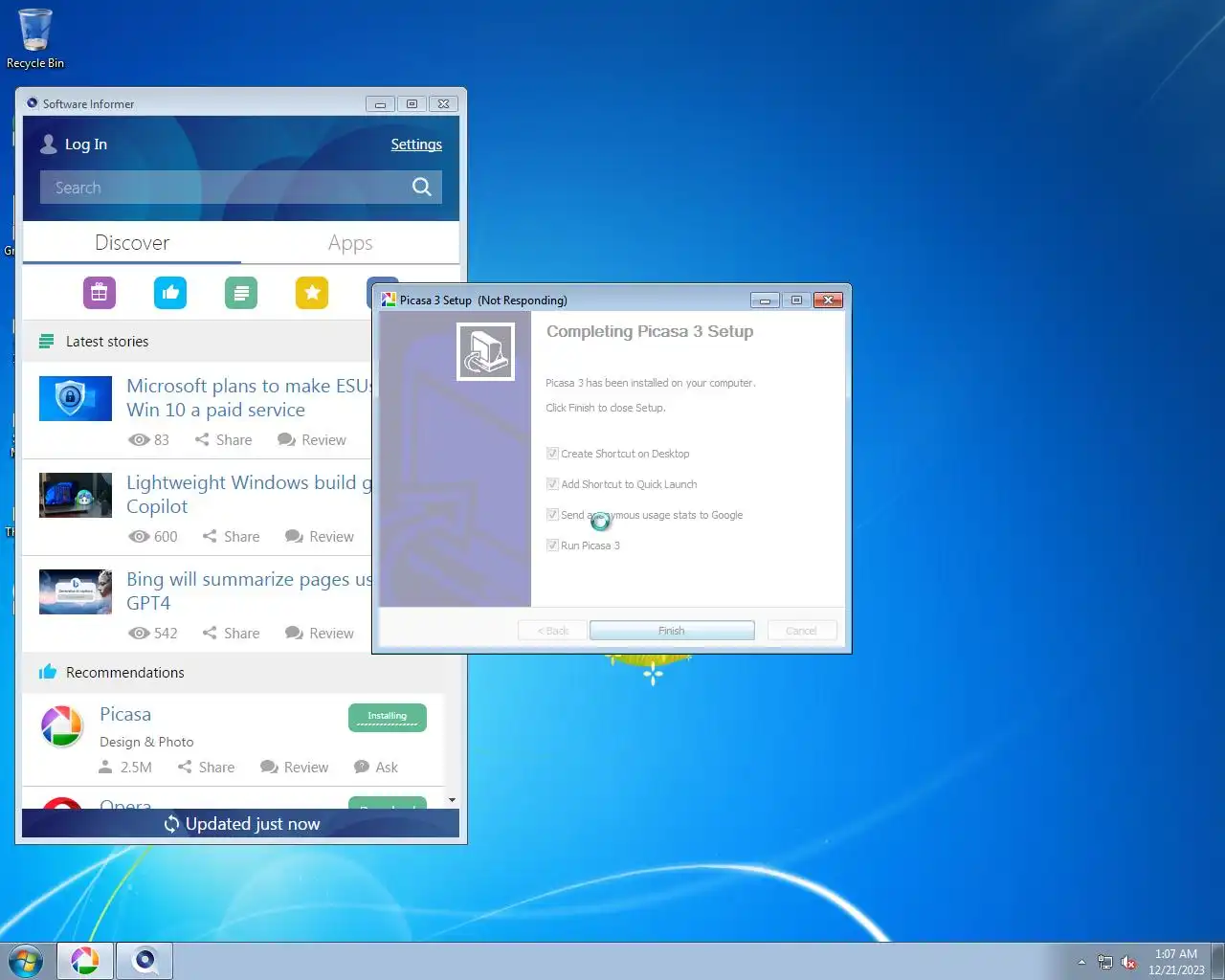Click the Picasa icon in the taskbar
Screen dimensions: 1225x980
[x=85, y=961]
